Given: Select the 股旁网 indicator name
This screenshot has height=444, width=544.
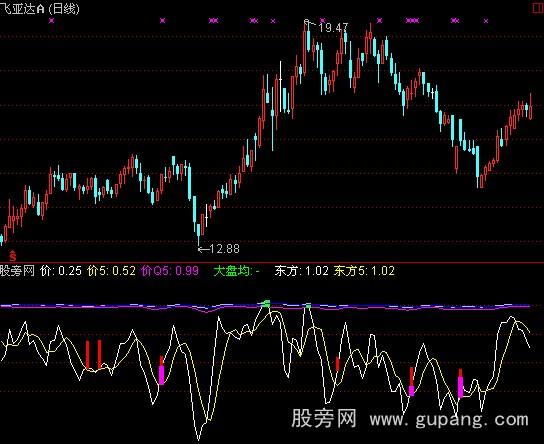Looking at the screenshot, I should (x=17, y=271).
